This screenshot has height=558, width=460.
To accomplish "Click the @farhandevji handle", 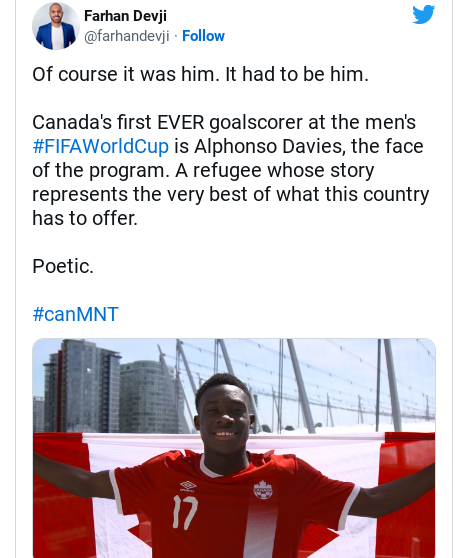I will (x=127, y=36).
